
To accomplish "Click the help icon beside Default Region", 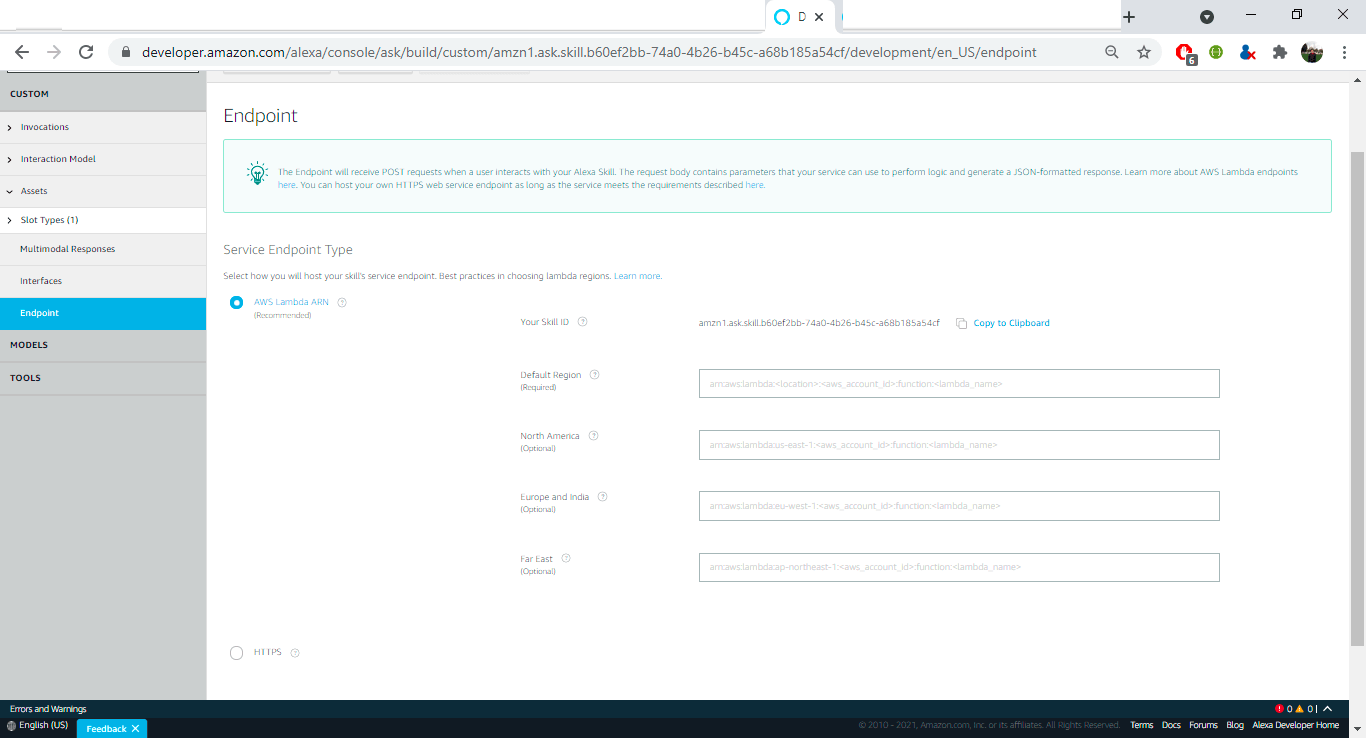I will (x=594, y=375).
